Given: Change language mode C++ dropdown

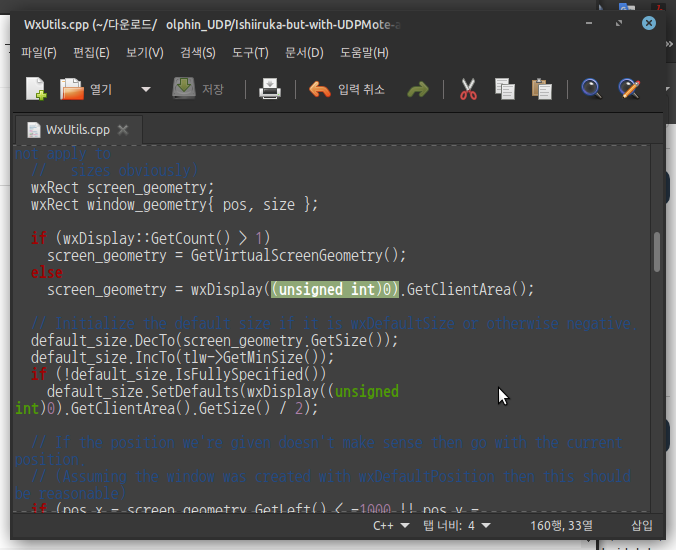Looking at the screenshot, I should coord(391,525).
